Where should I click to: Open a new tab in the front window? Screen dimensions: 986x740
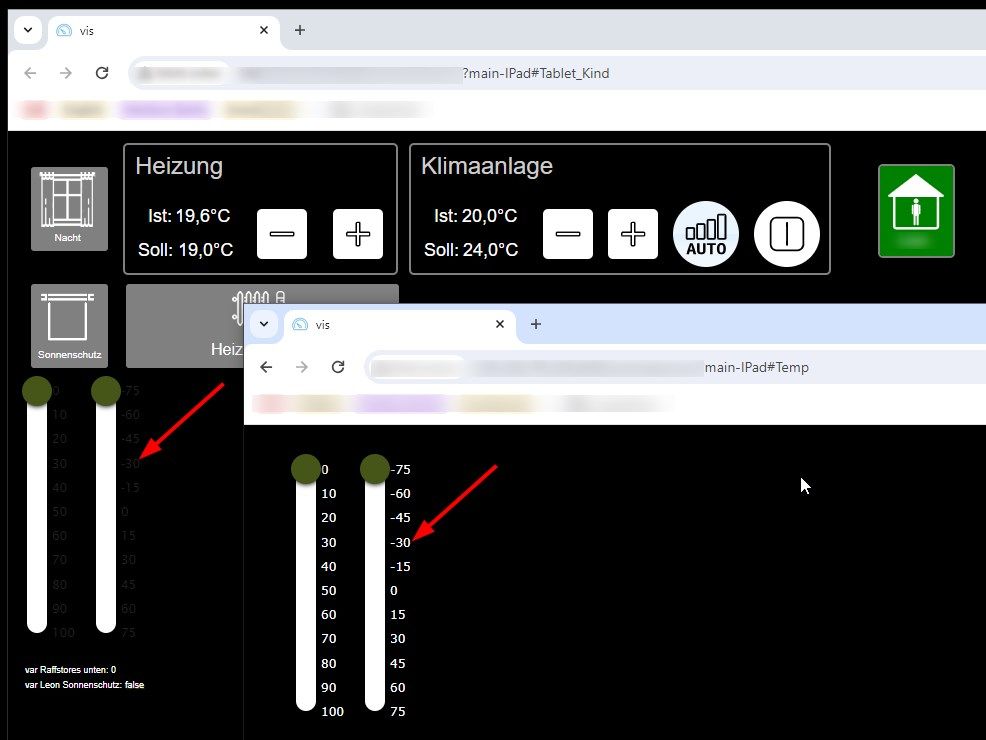click(536, 324)
